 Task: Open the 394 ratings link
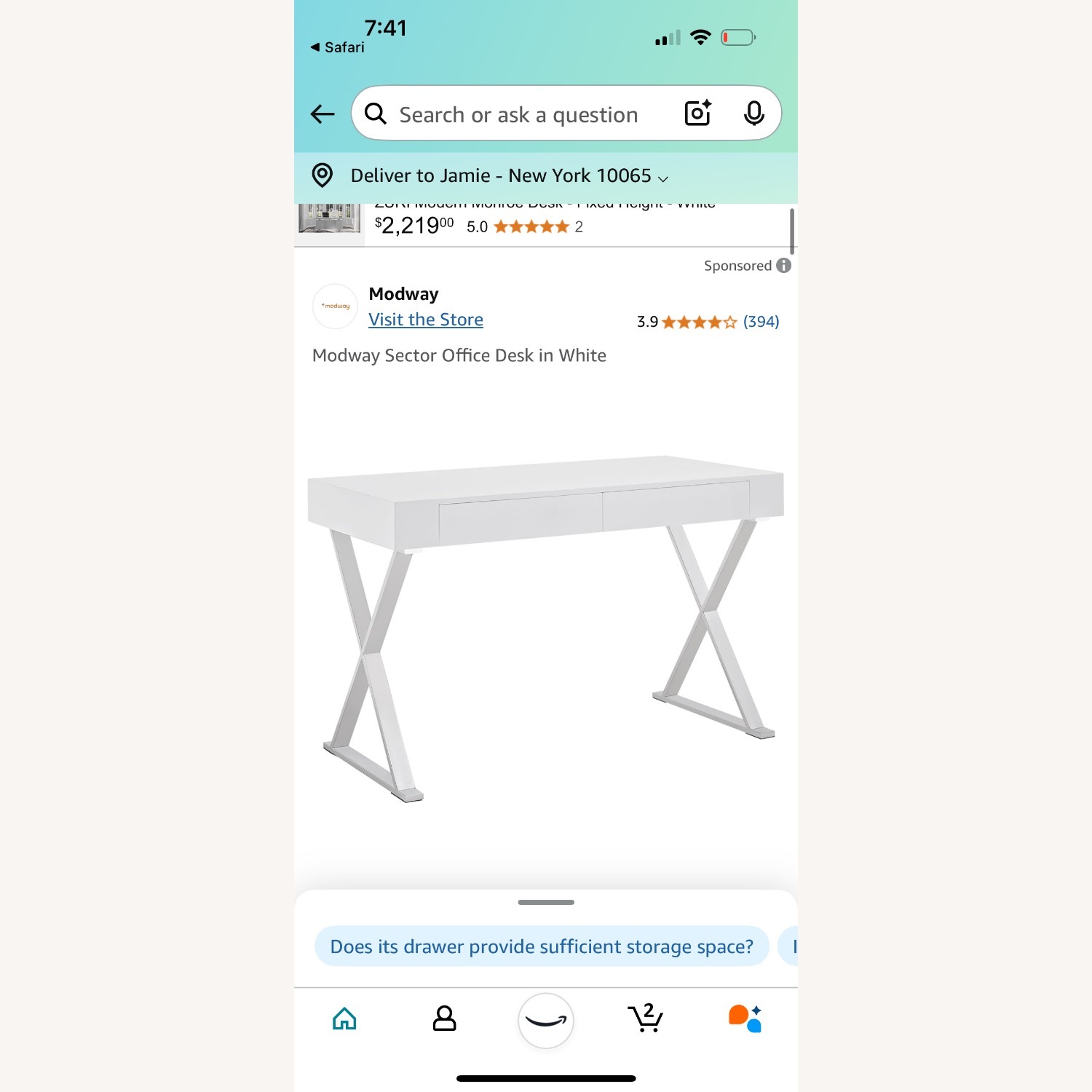(761, 322)
